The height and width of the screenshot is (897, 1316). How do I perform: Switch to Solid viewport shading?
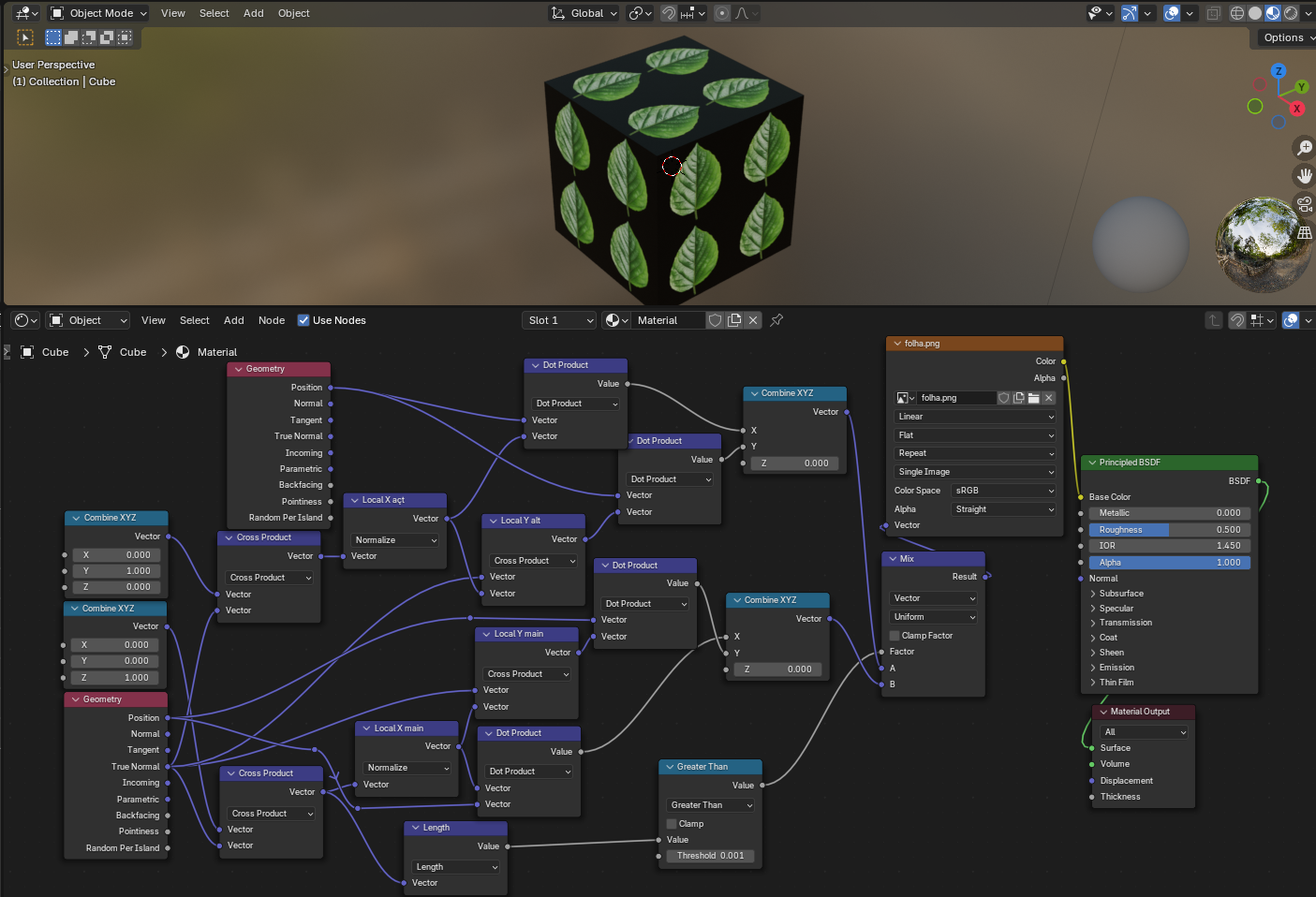click(x=1255, y=13)
